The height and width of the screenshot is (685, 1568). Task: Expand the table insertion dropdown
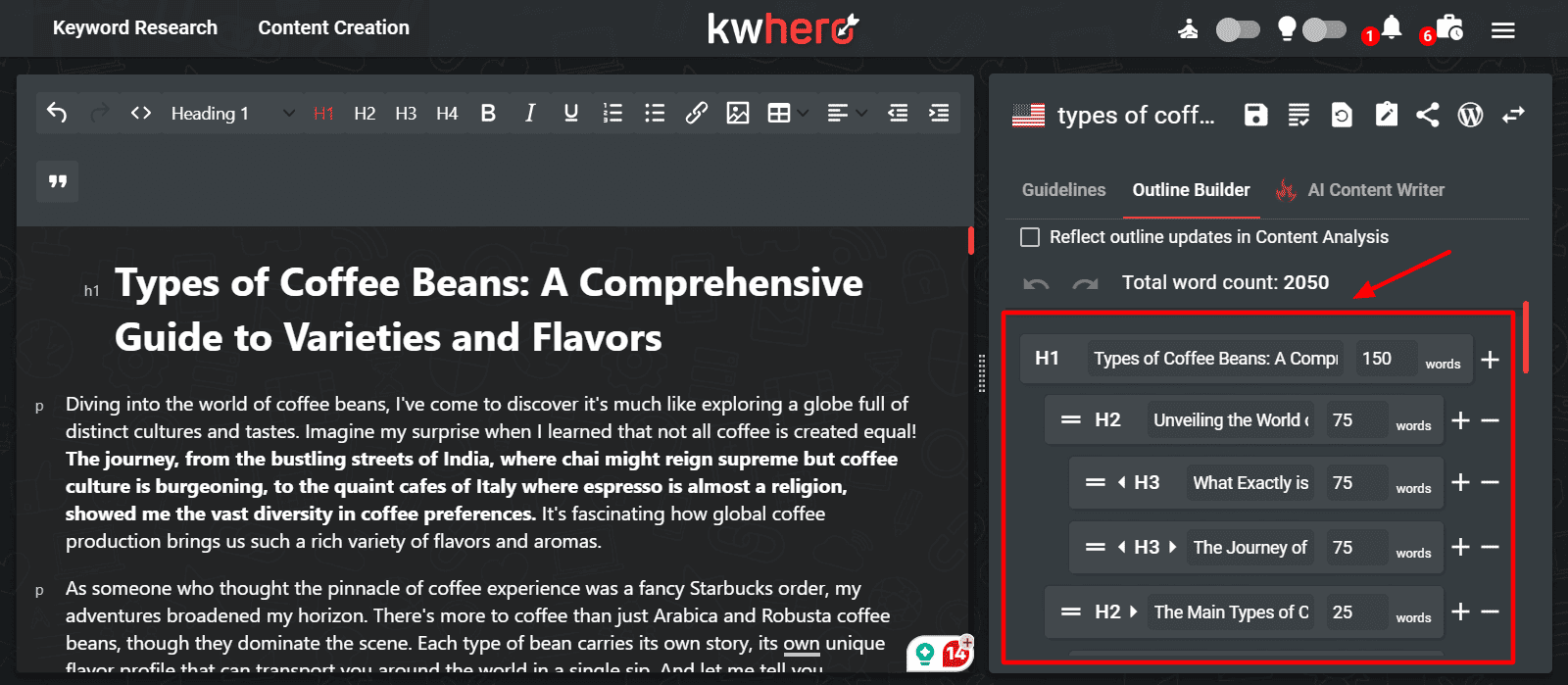(803, 114)
